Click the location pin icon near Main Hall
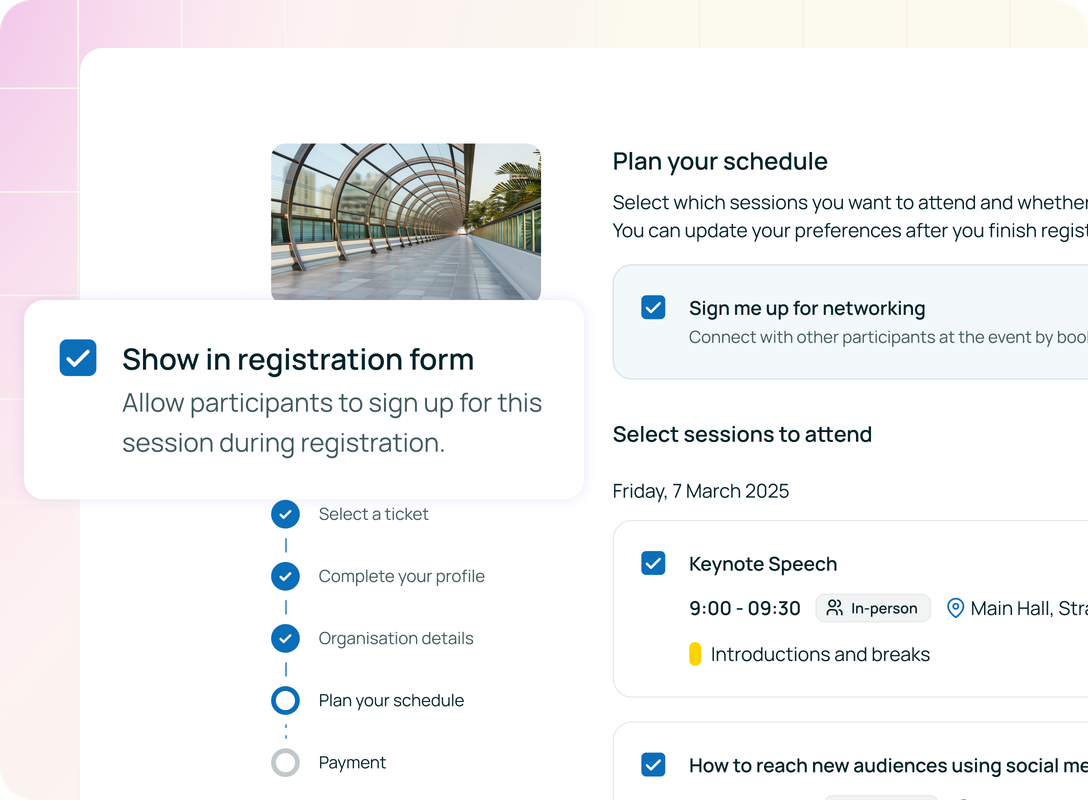Screen dimensions: 1088x800 [x=955, y=608]
